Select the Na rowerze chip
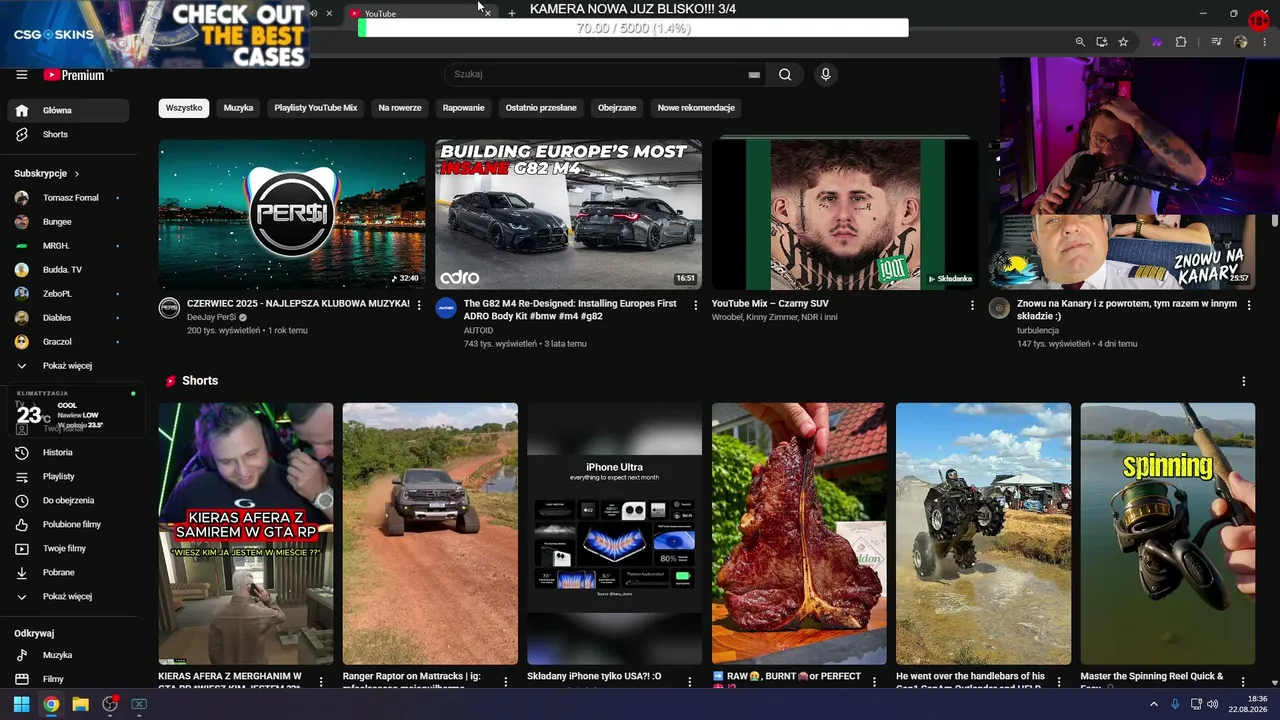 [x=400, y=108]
